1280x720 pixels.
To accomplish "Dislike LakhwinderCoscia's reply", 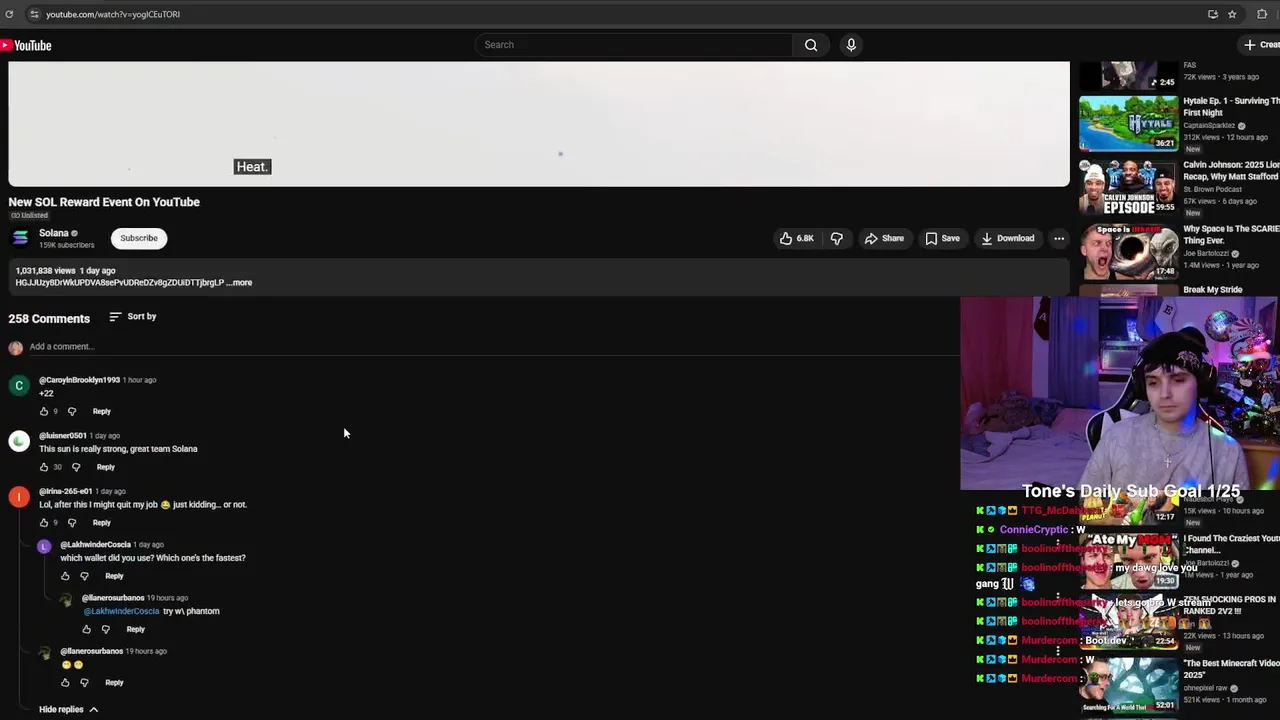I will [84, 577].
